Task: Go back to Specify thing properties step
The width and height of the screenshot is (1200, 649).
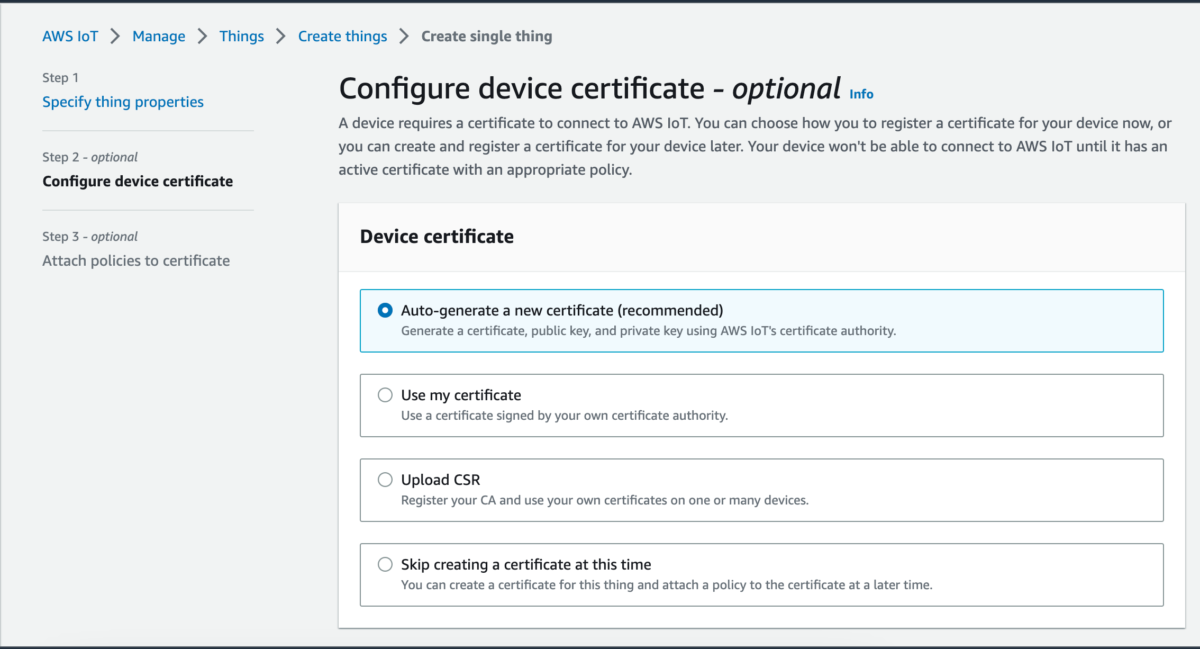Action: (x=122, y=101)
